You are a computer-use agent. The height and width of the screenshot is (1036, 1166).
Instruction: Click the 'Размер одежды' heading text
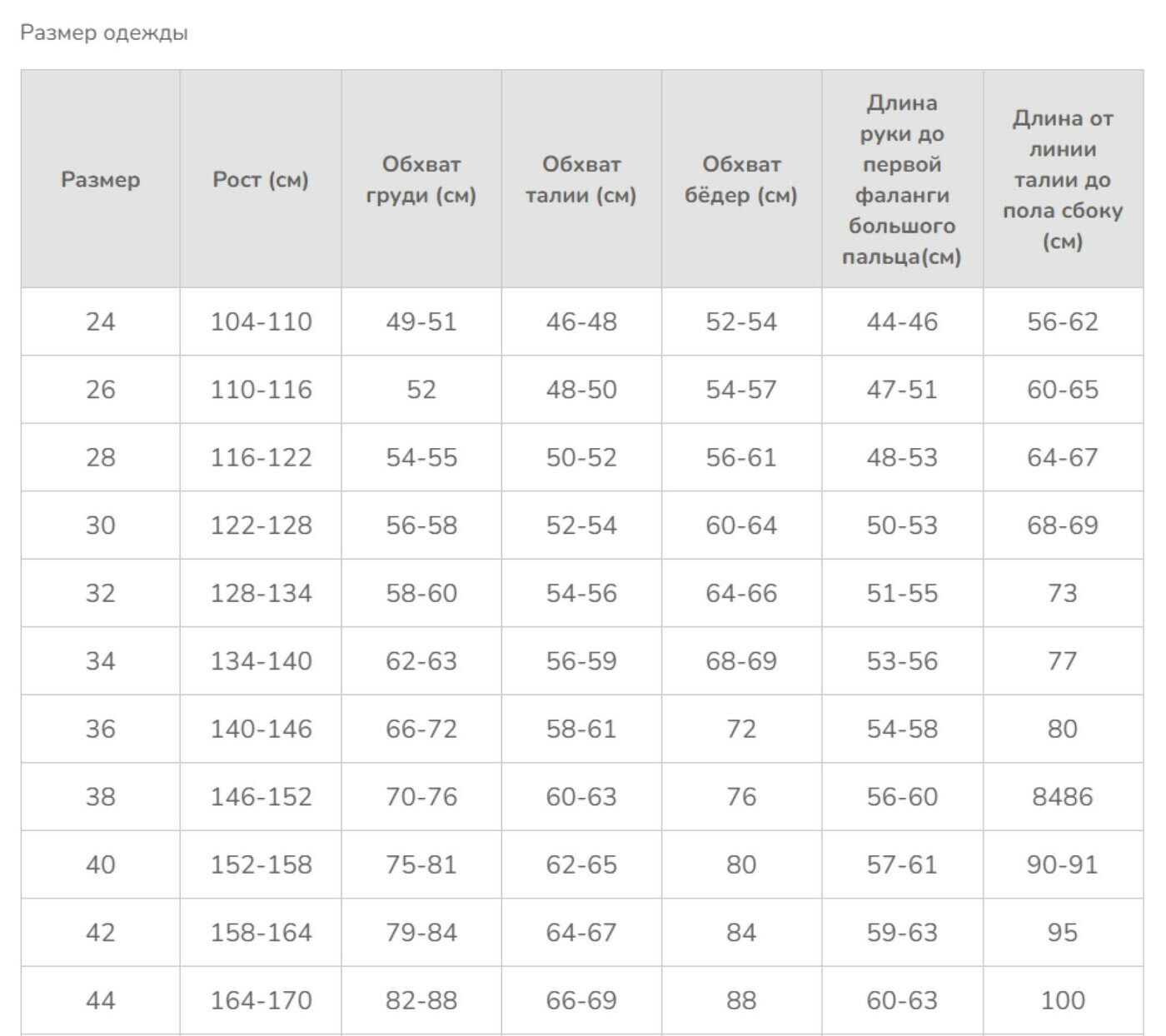(104, 33)
